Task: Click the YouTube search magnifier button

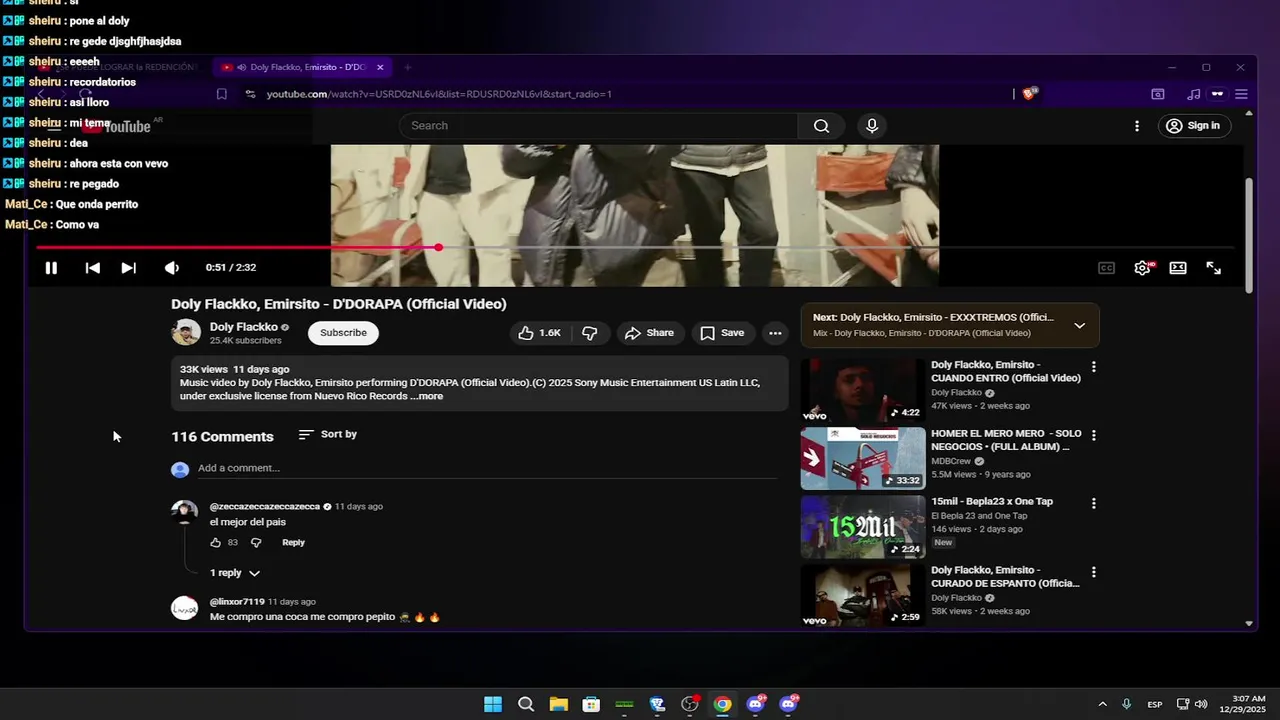Action: [821, 126]
